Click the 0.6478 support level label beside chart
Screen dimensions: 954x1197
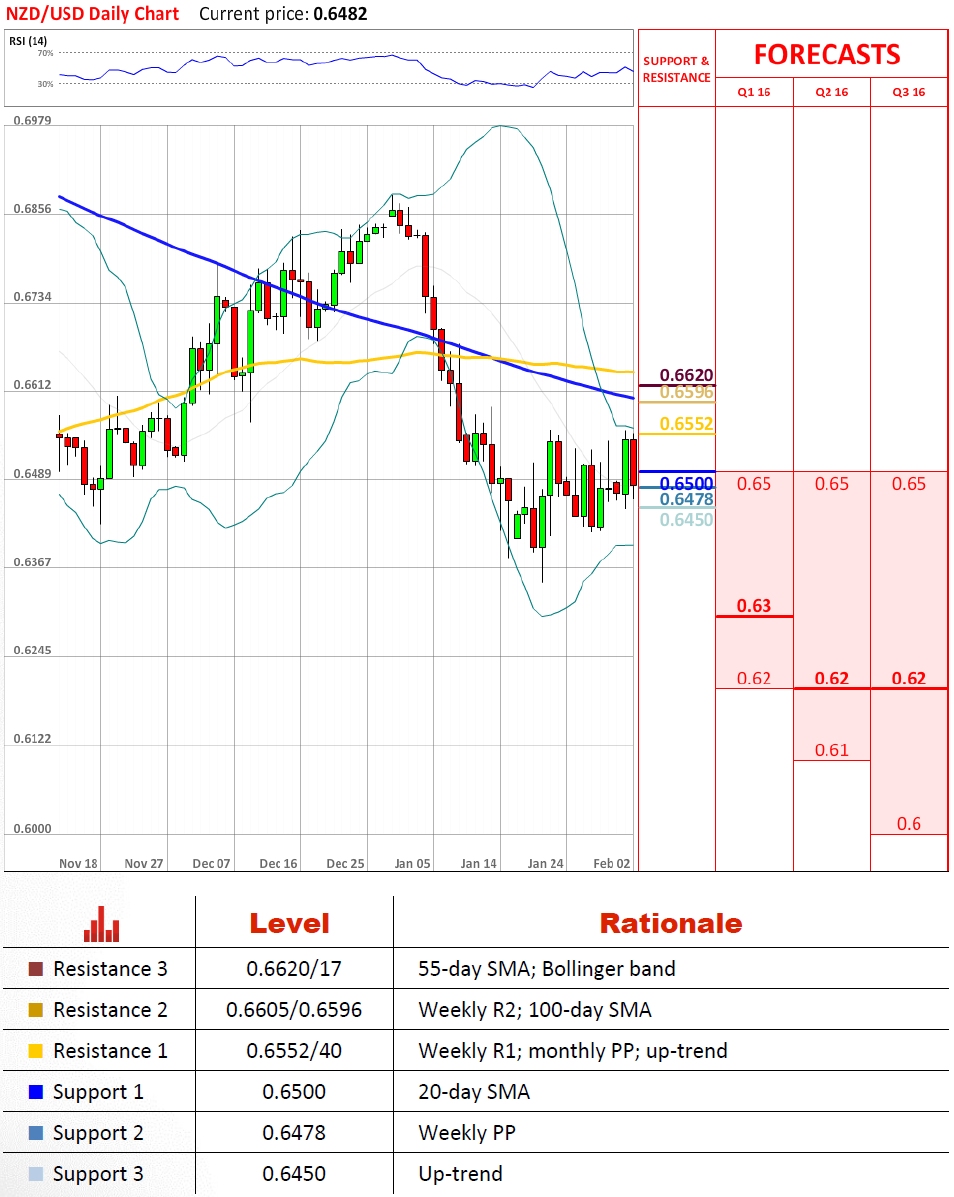tap(687, 499)
